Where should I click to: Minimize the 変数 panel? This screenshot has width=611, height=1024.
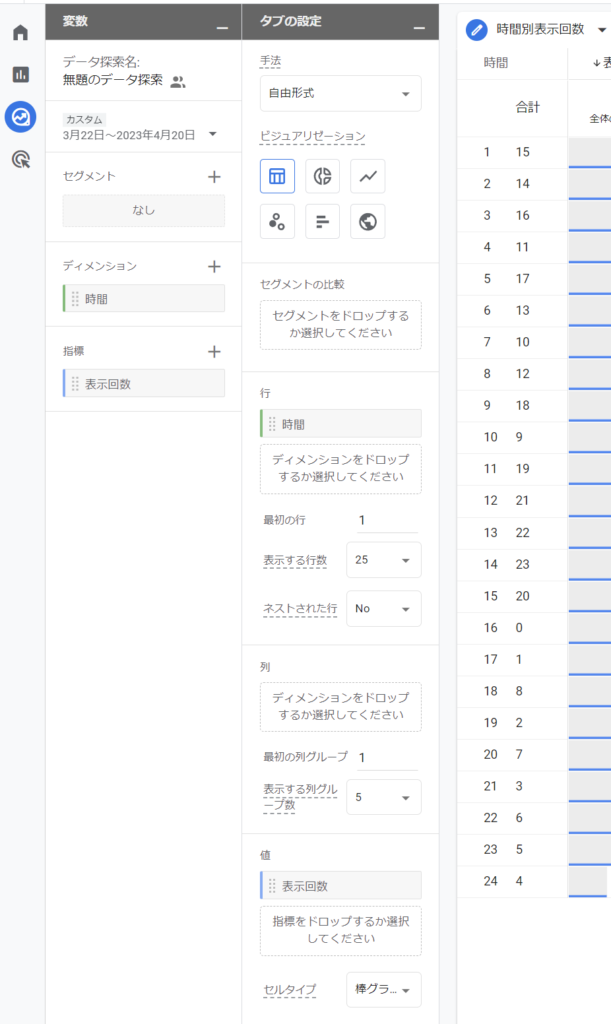221,22
